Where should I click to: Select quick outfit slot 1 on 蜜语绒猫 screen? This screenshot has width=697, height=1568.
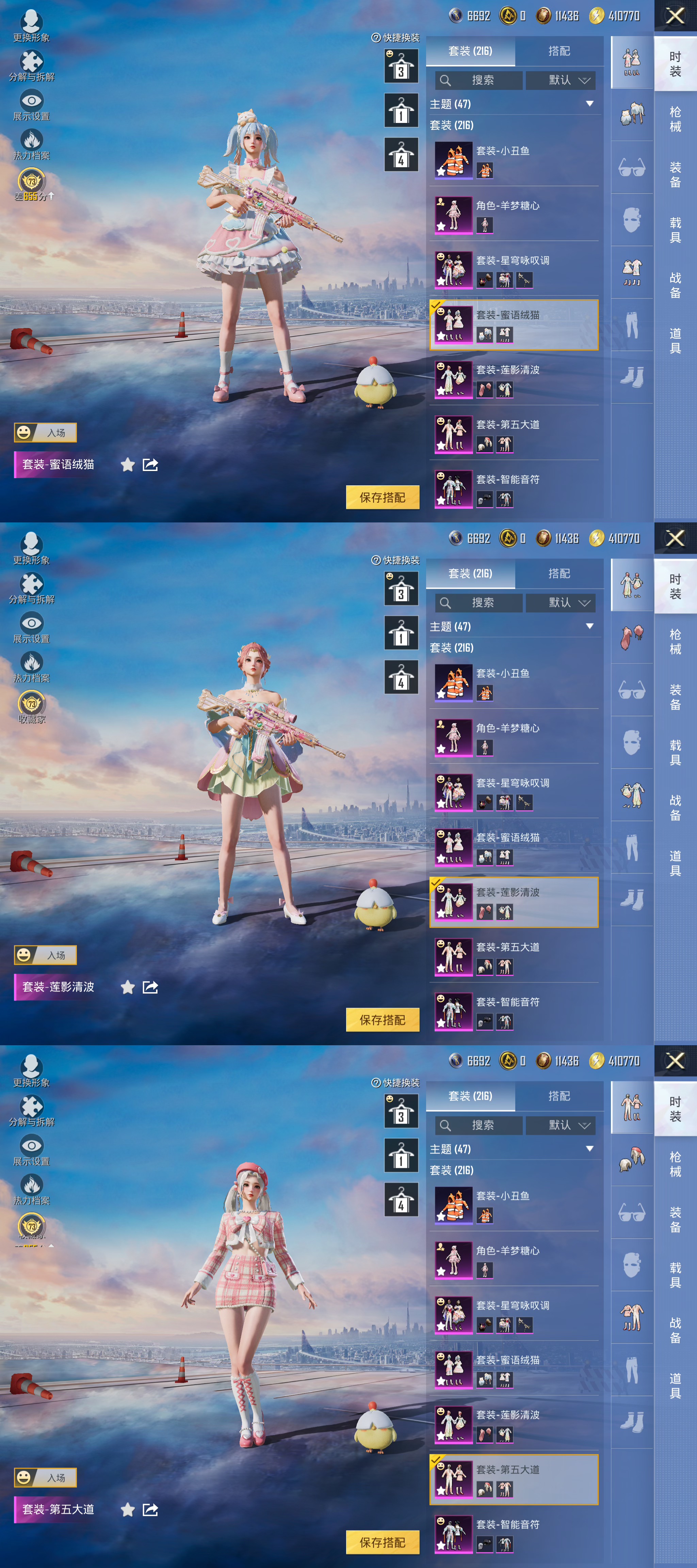click(401, 110)
